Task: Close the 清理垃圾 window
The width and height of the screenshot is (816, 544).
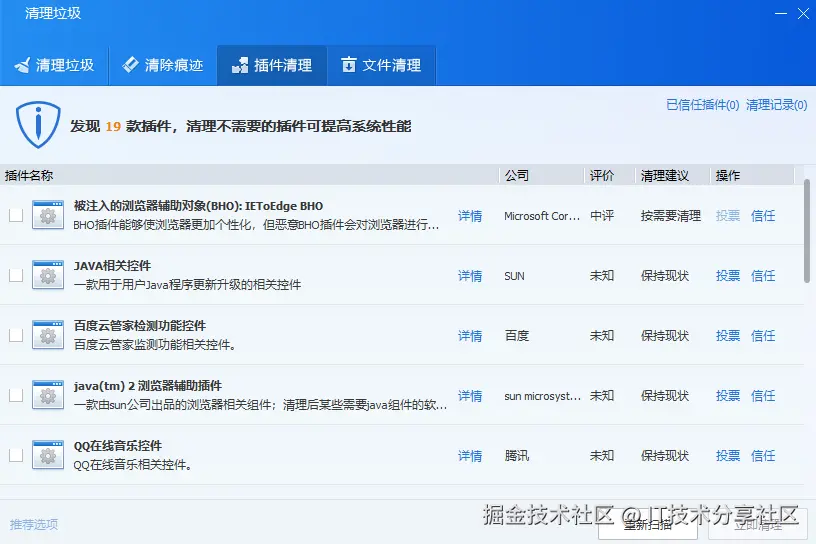Action: [x=804, y=14]
